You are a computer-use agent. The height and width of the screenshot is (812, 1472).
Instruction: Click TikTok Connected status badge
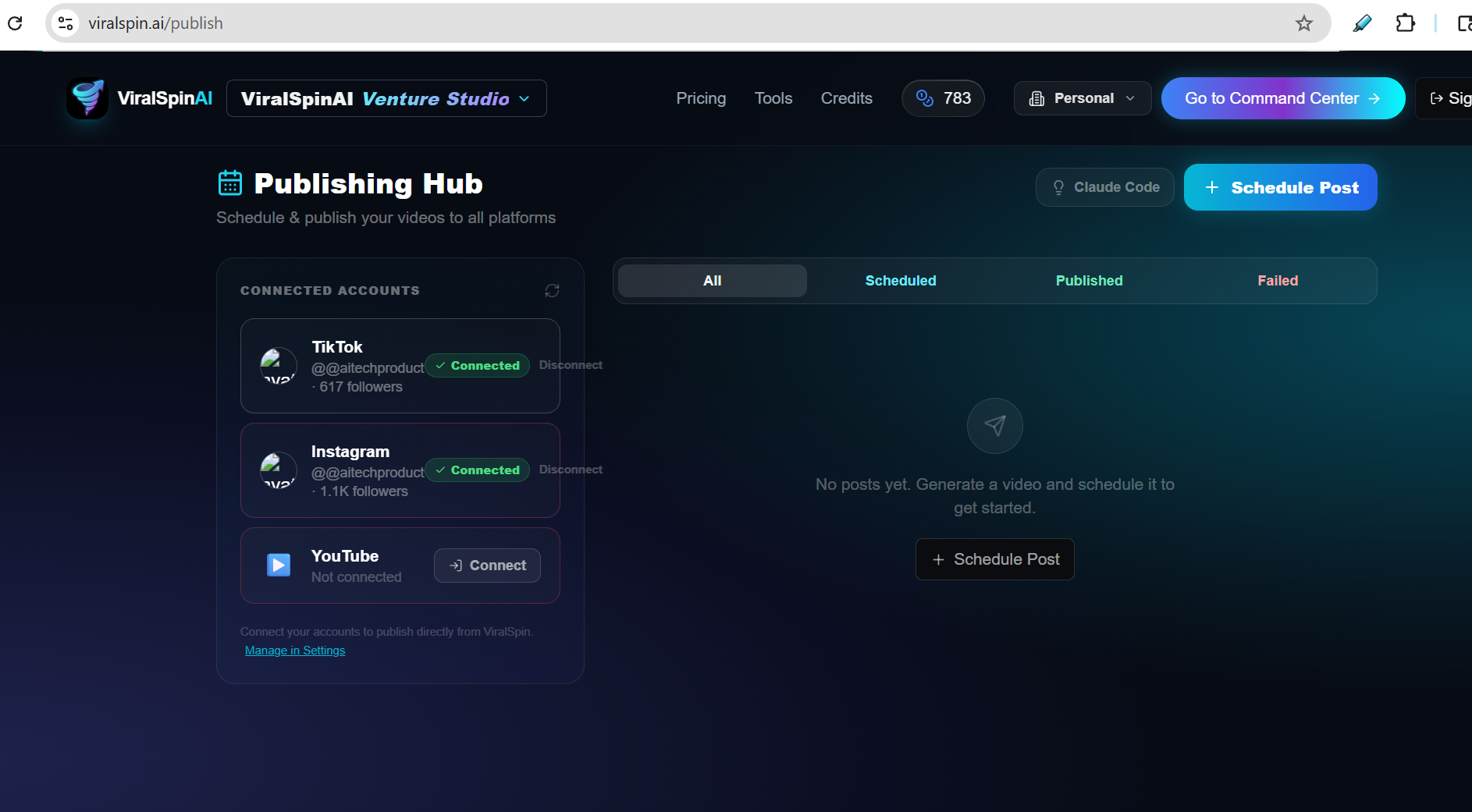[x=478, y=366]
